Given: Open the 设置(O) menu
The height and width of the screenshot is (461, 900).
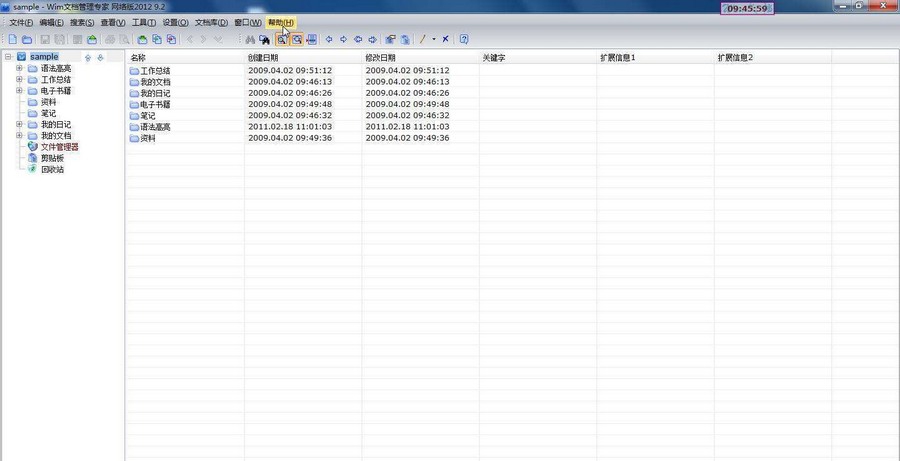Looking at the screenshot, I should [175, 23].
